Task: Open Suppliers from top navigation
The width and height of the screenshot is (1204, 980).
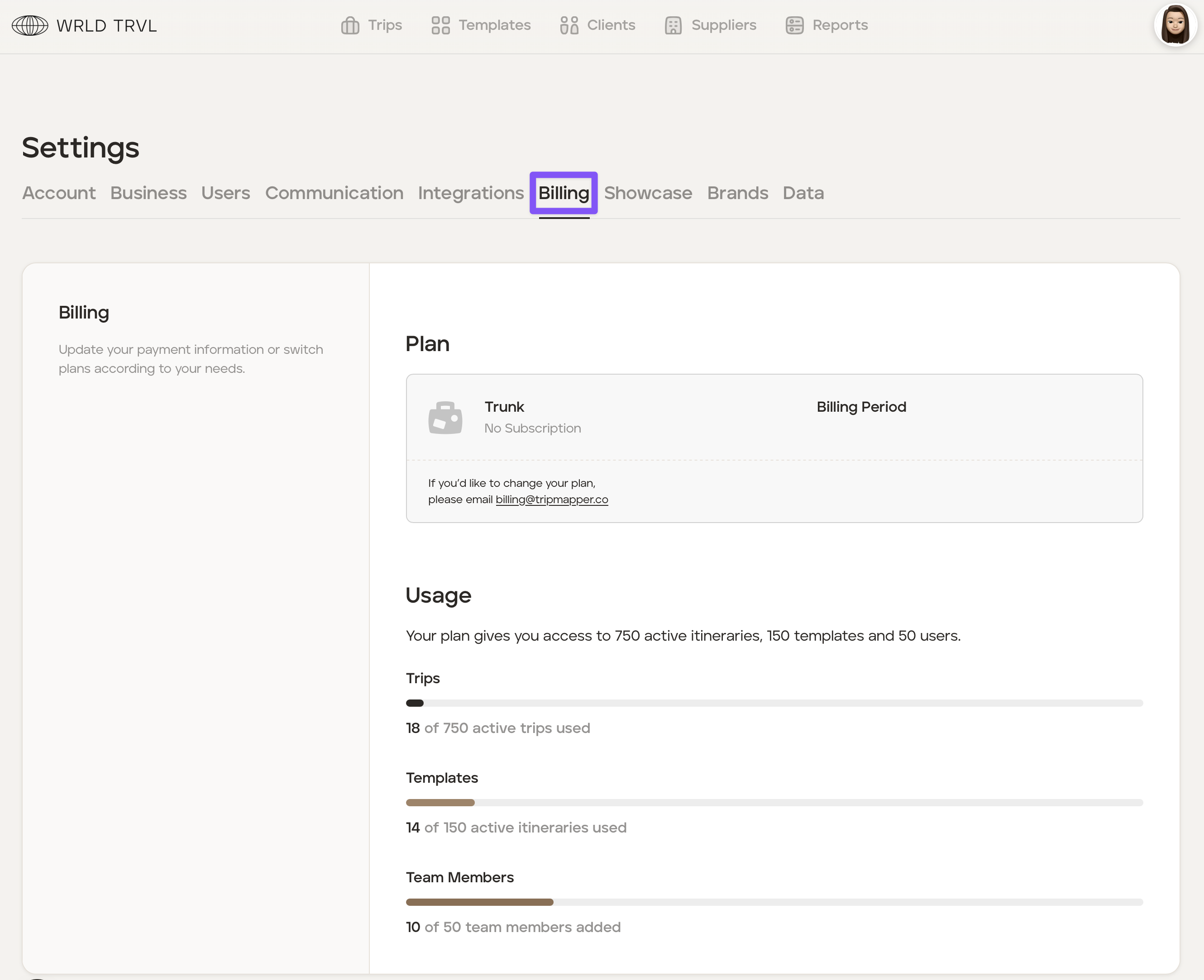Action: (x=723, y=25)
